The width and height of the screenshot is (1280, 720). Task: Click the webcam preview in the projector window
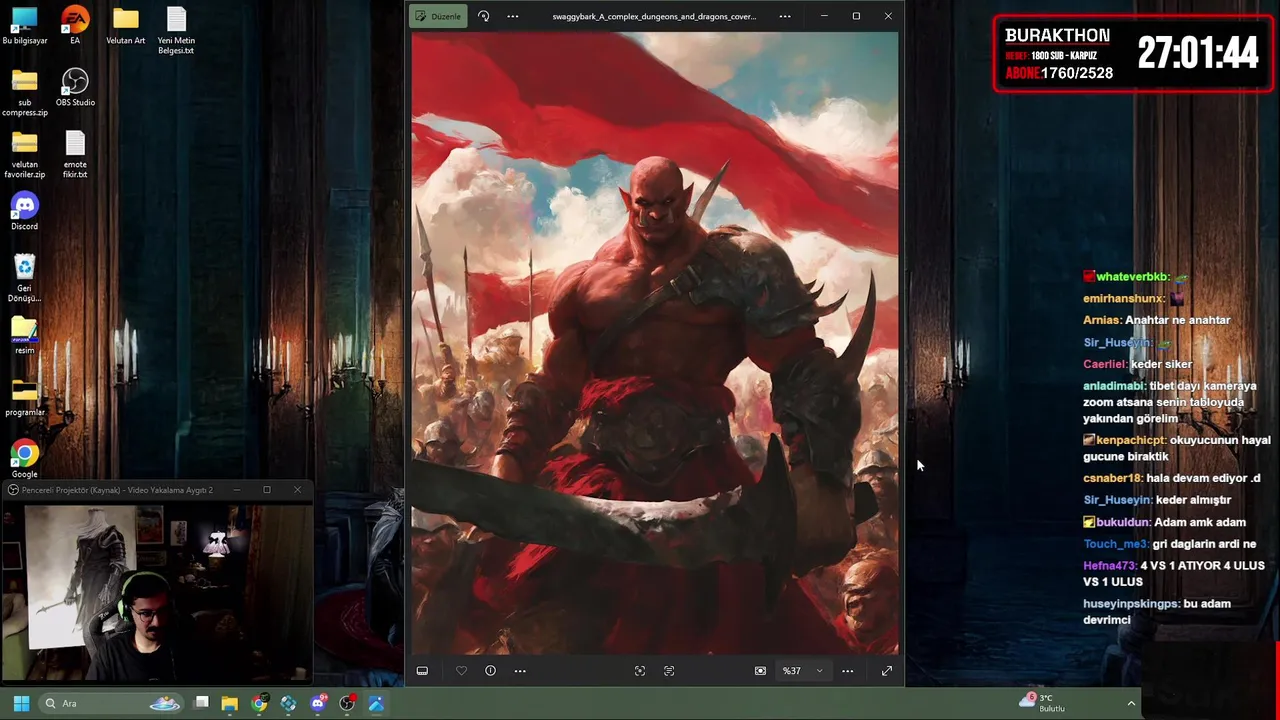click(157, 591)
